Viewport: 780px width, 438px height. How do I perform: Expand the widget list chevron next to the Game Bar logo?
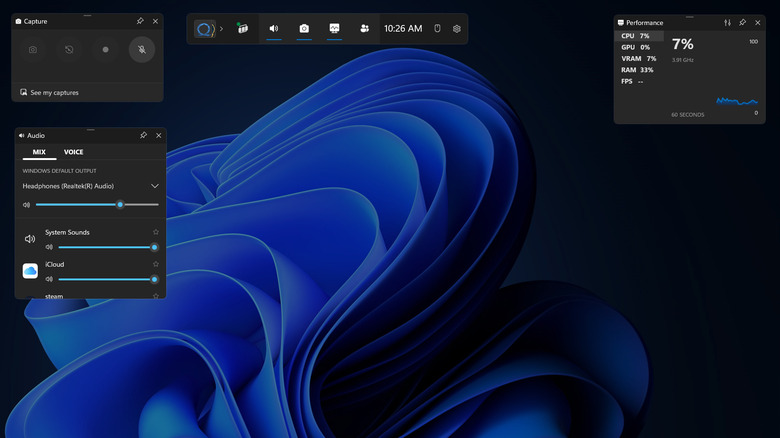pyautogui.click(x=222, y=28)
